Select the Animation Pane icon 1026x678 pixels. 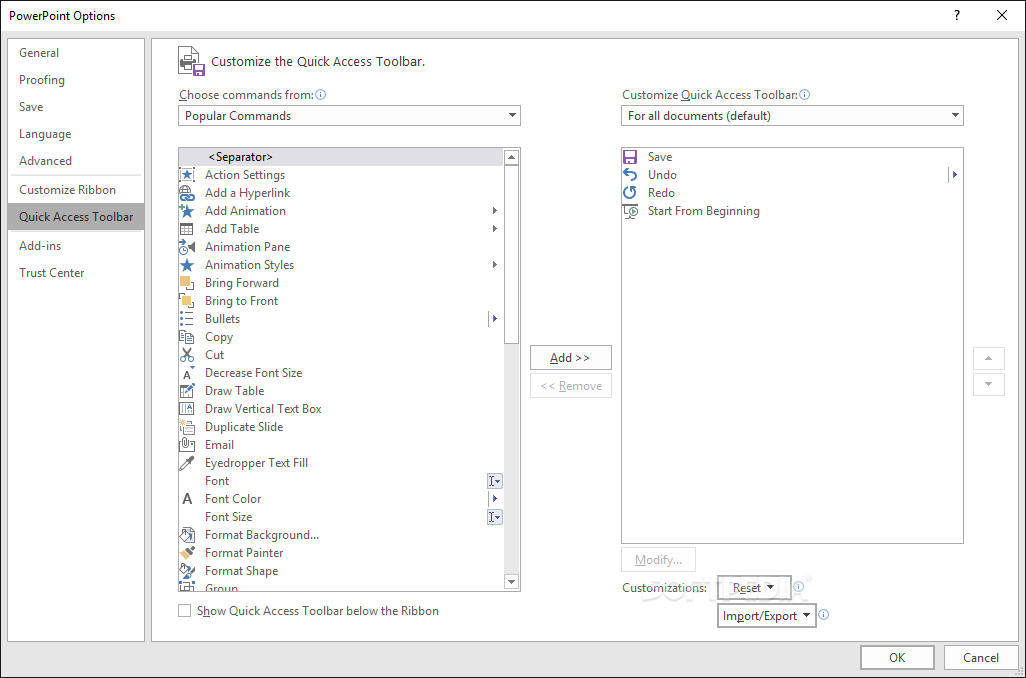187,247
